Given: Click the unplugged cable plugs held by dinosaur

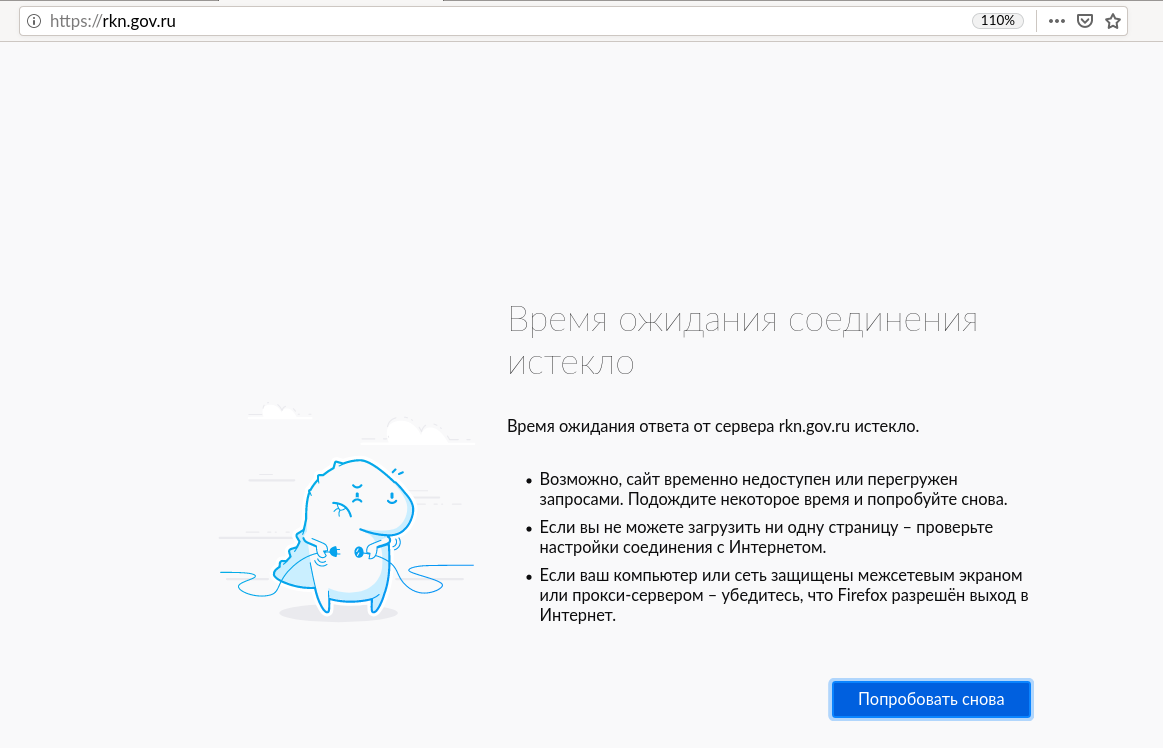Looking at the screenshot, I should [x=345, y=549].
